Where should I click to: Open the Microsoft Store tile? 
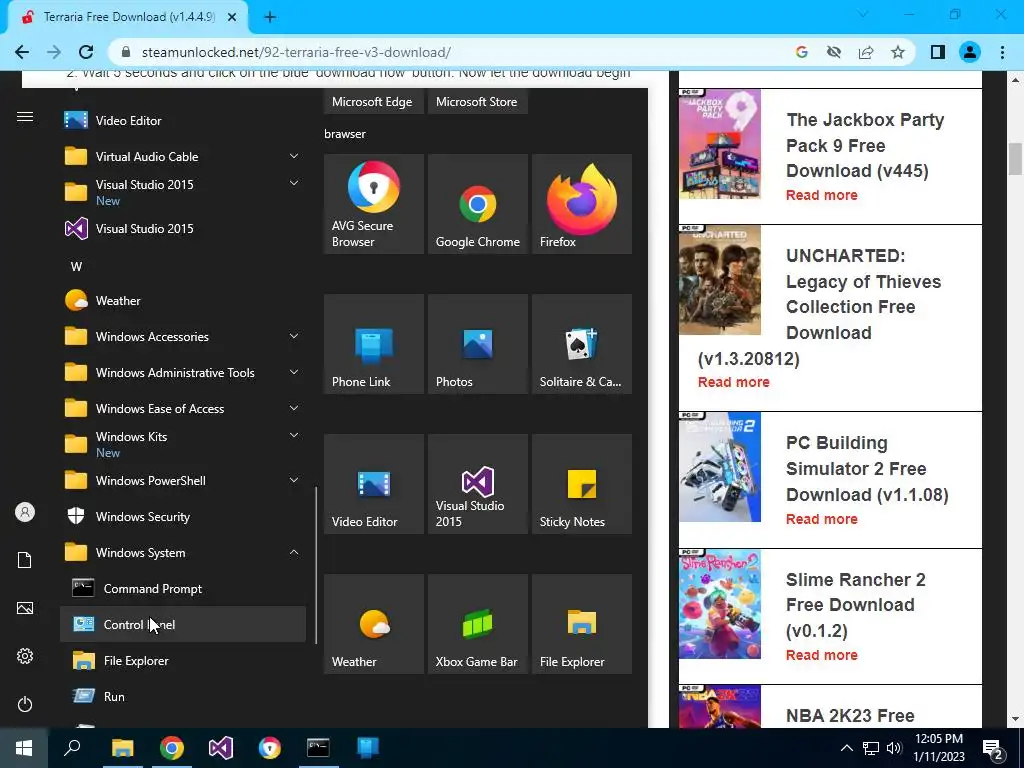click(477, 101)
